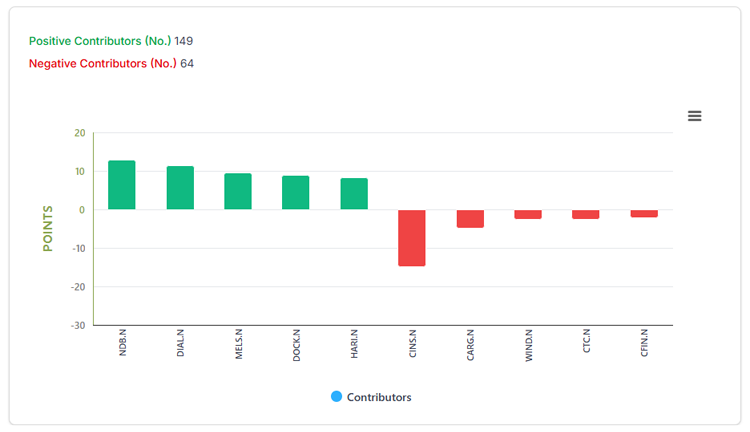Screen dimensions: 750x432
Task: Click the Negative Contributors (No.) label
Action: click(x=102, y=64)
